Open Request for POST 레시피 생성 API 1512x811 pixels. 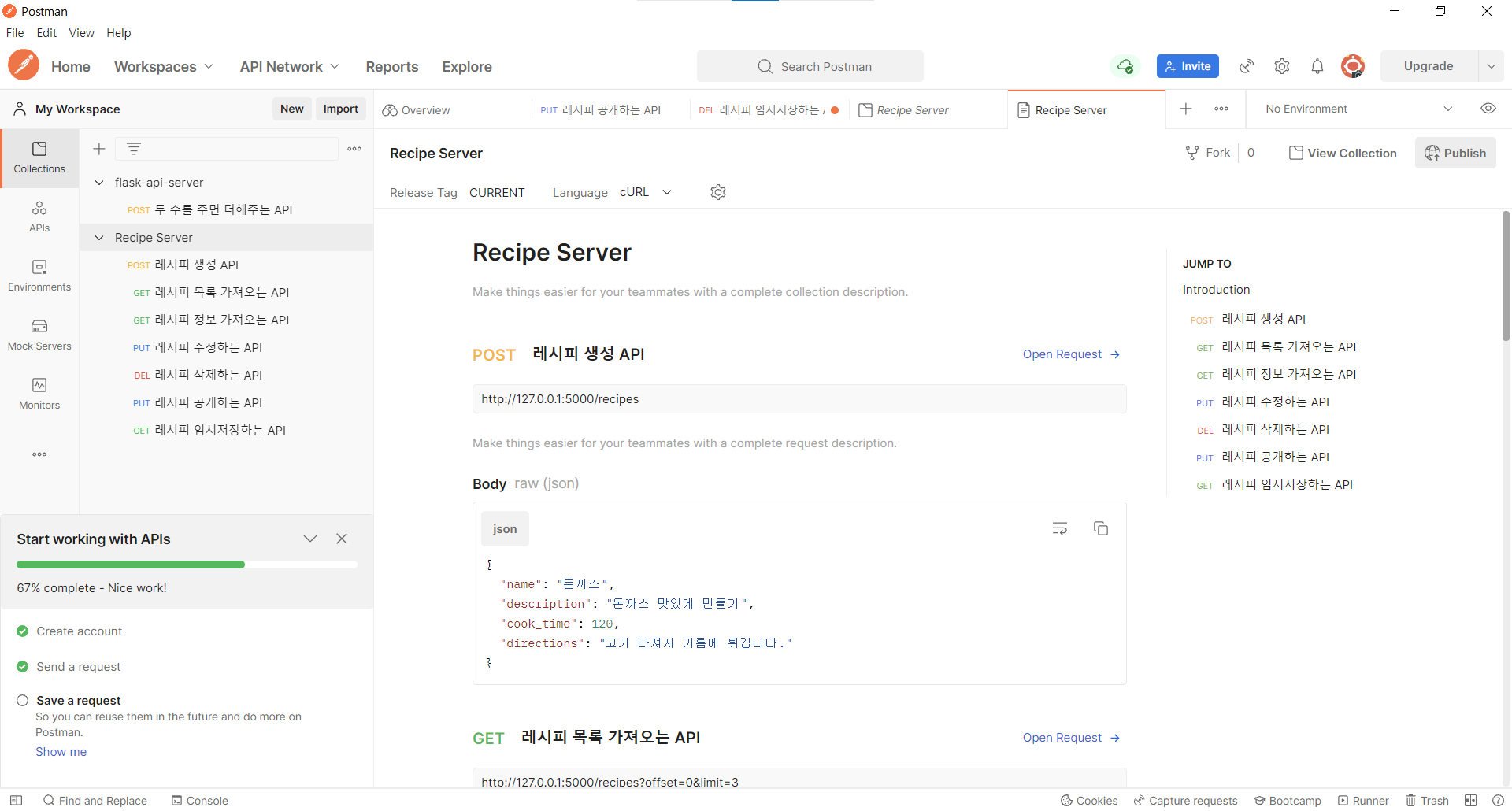[1071, 354]
